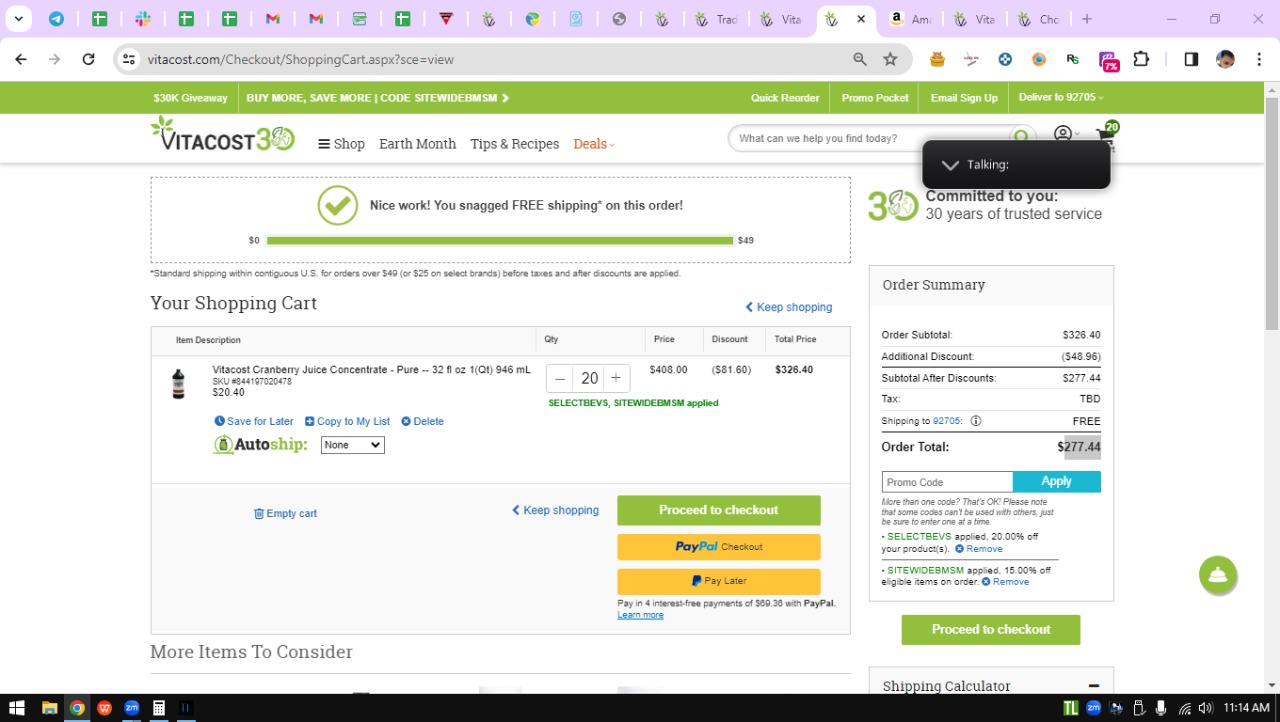Click the browser back arrow
Viewport: 1280px width, 722px height.
coord(21,59)
